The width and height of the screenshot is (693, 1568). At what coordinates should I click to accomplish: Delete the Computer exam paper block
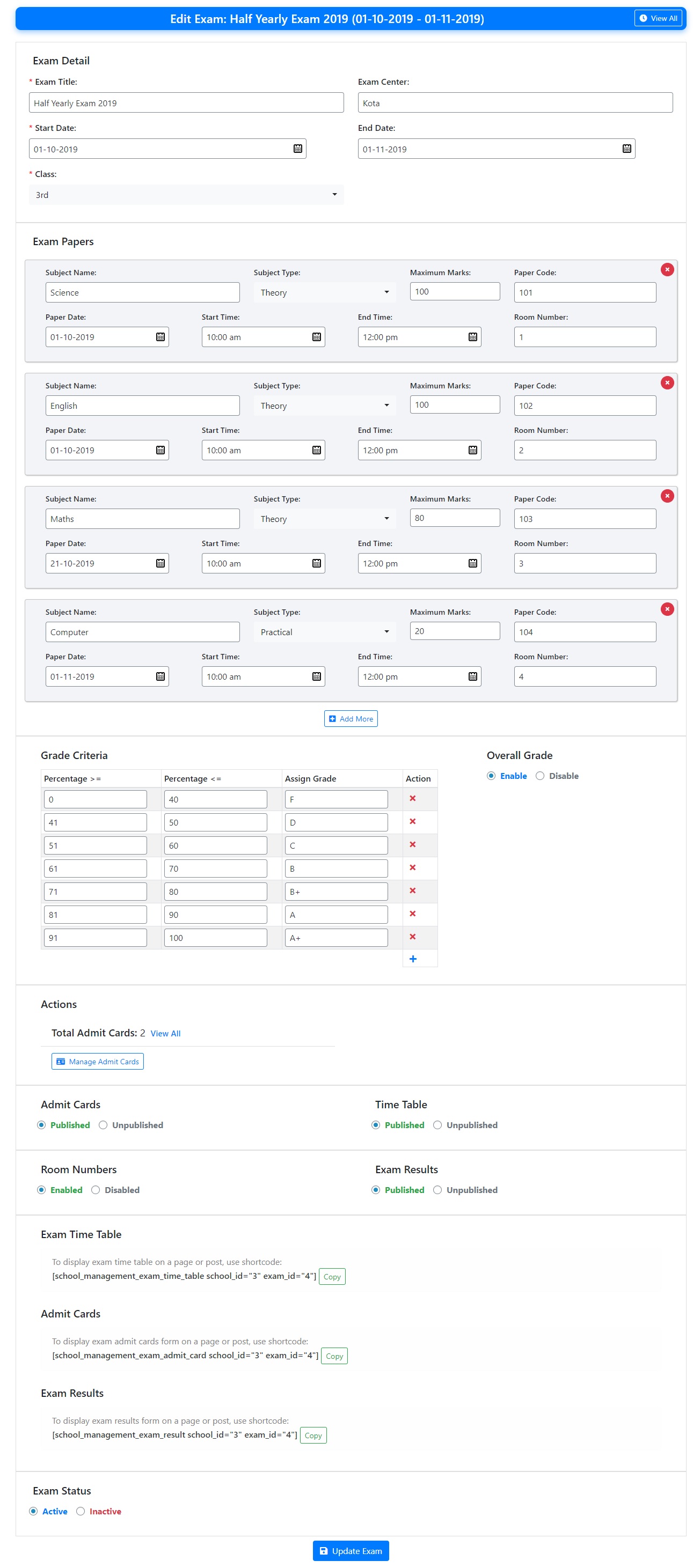[x=667, y=609]
